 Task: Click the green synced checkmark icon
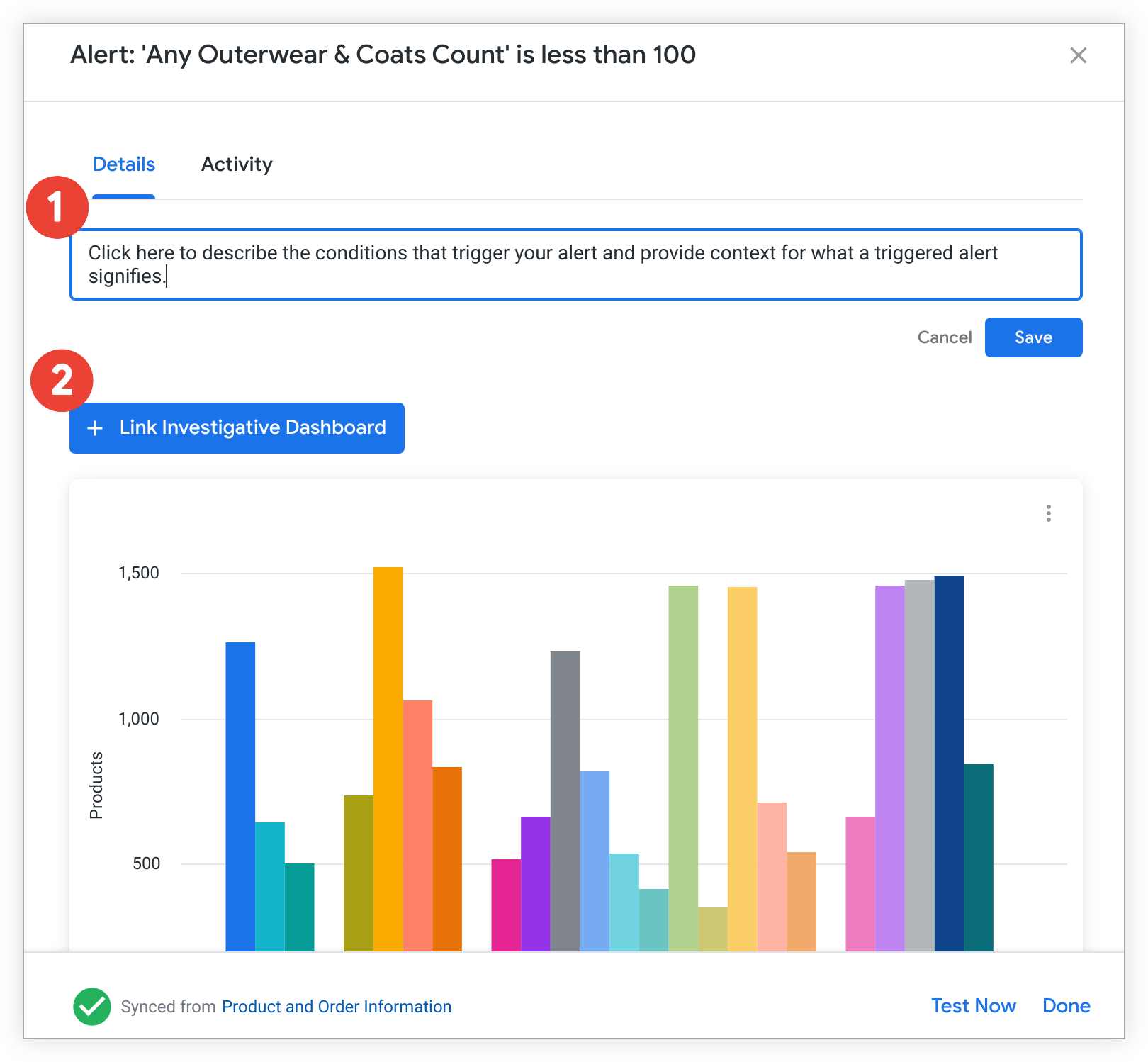(92, 1006)
